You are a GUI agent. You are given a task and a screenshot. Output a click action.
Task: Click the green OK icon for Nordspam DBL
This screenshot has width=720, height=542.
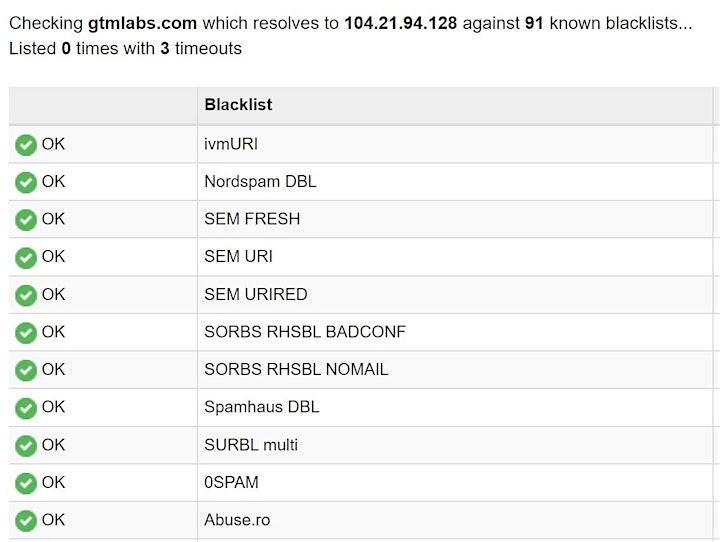(26, 183)
